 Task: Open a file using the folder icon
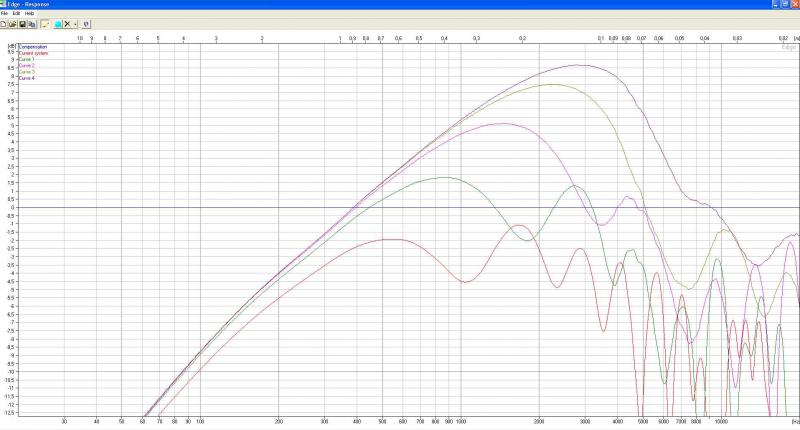pos(13,22)
